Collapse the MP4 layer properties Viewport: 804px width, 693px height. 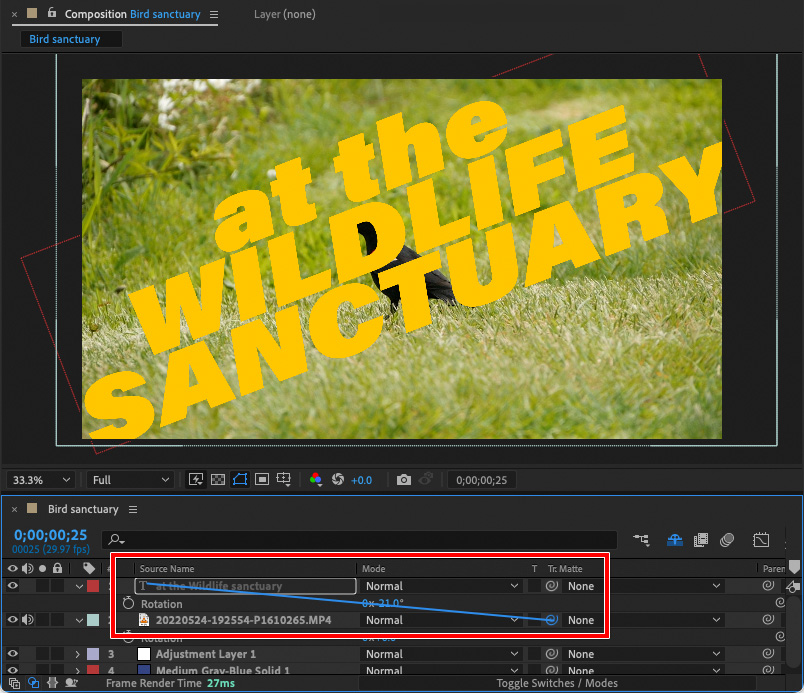79,620
